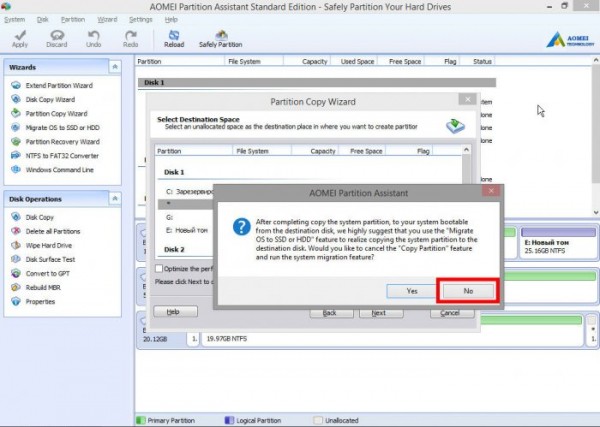Click Back button in Partition Copy Wizard
Image resolution: width=600 pixels, height=427 pixels.
point(331,313)
